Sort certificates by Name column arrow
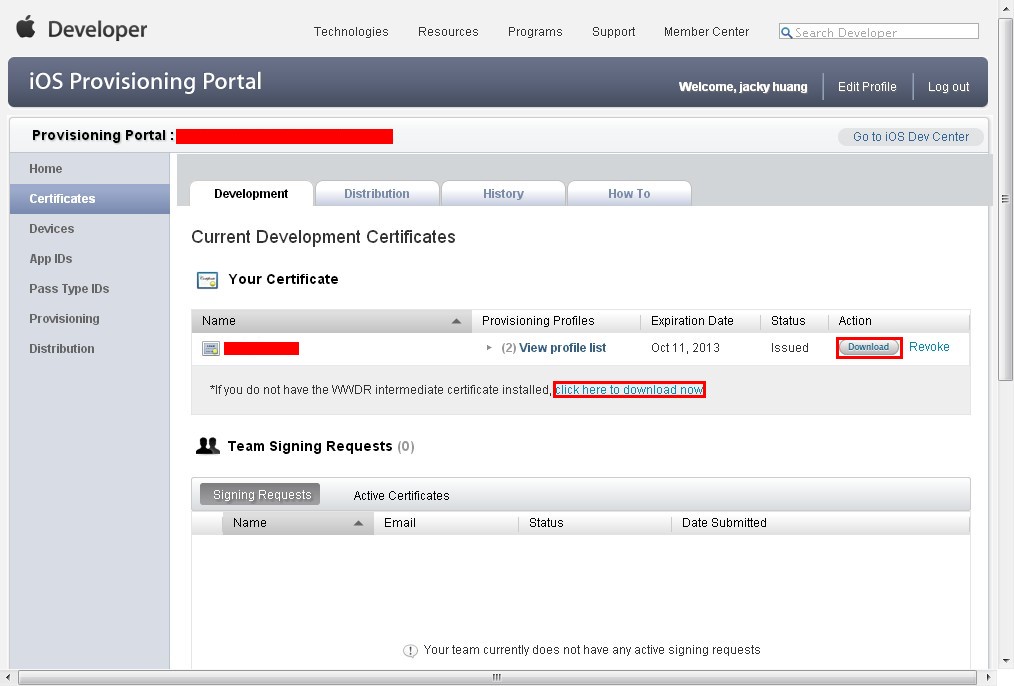1014x686 pixels. click(456, 321)
